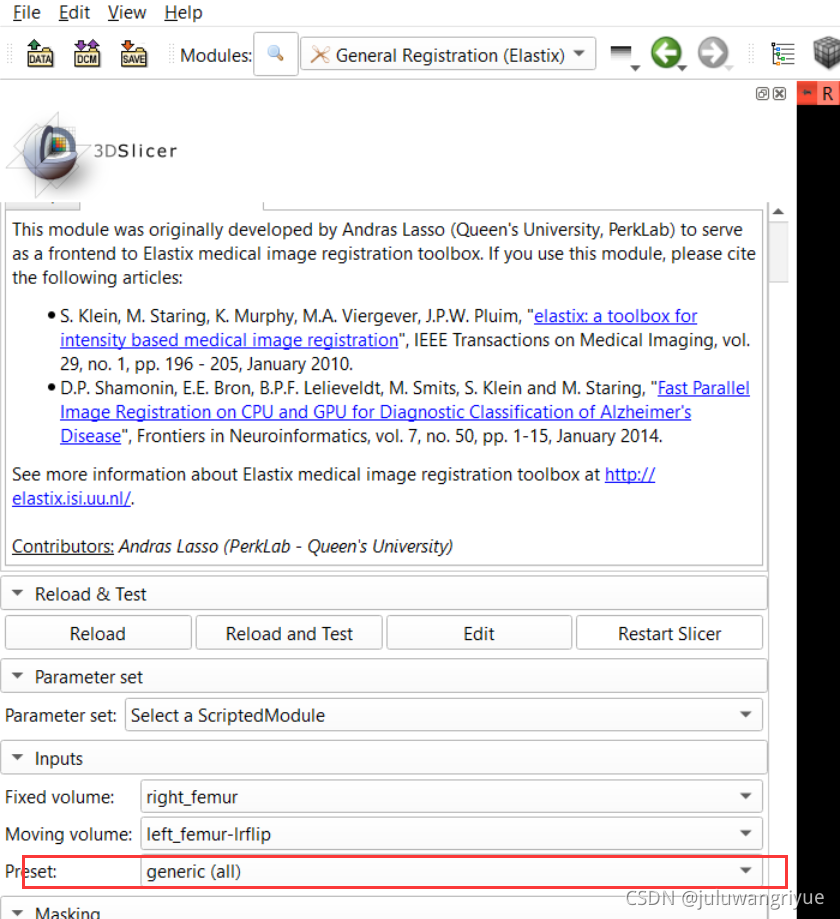The width and height of the screenshot is (840, 919).
Task: Click the help text scrollbar thumb
Action: (x=778, y=252)
